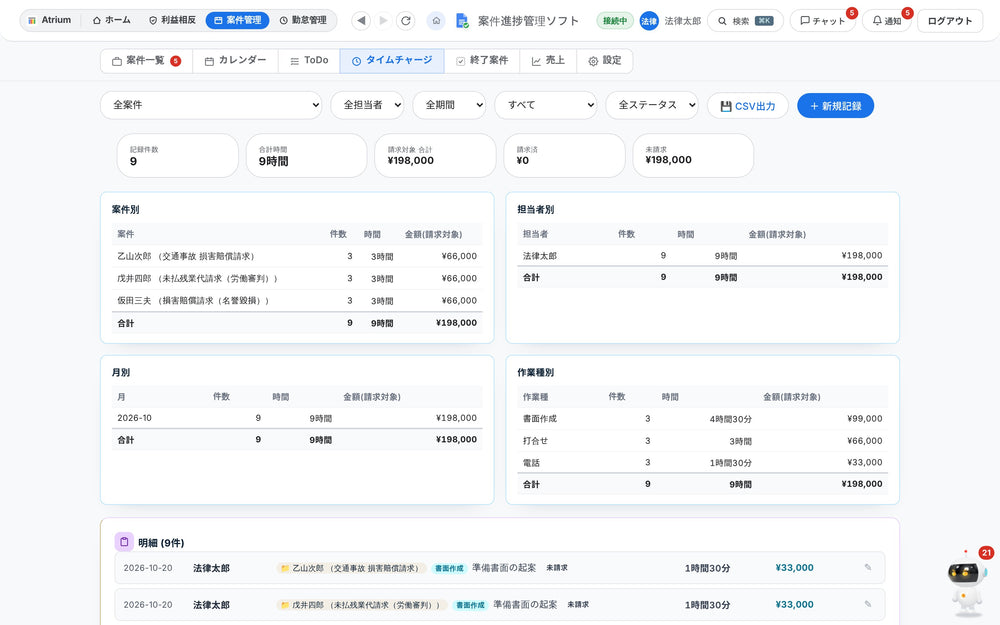This screenshot has width=1000, height=625.
Task: Click the browser back arrow icon
Action: point(362,20)
